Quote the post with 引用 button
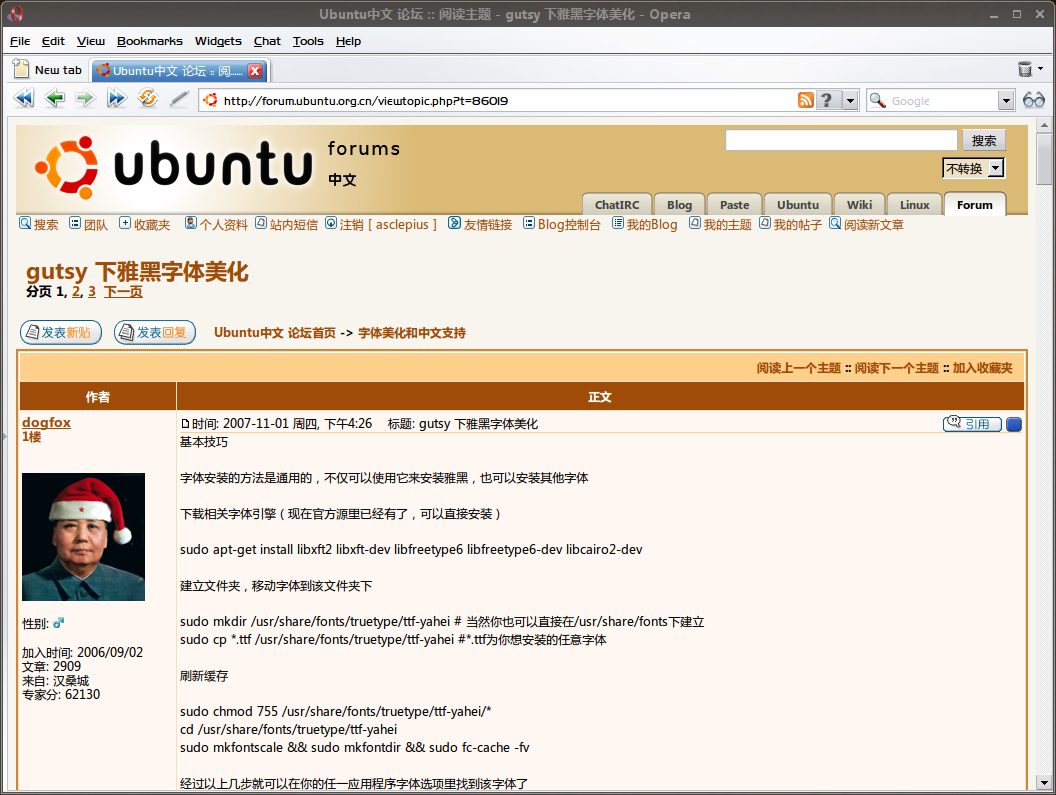This screenshot has width=1056, height=795. 972,424
